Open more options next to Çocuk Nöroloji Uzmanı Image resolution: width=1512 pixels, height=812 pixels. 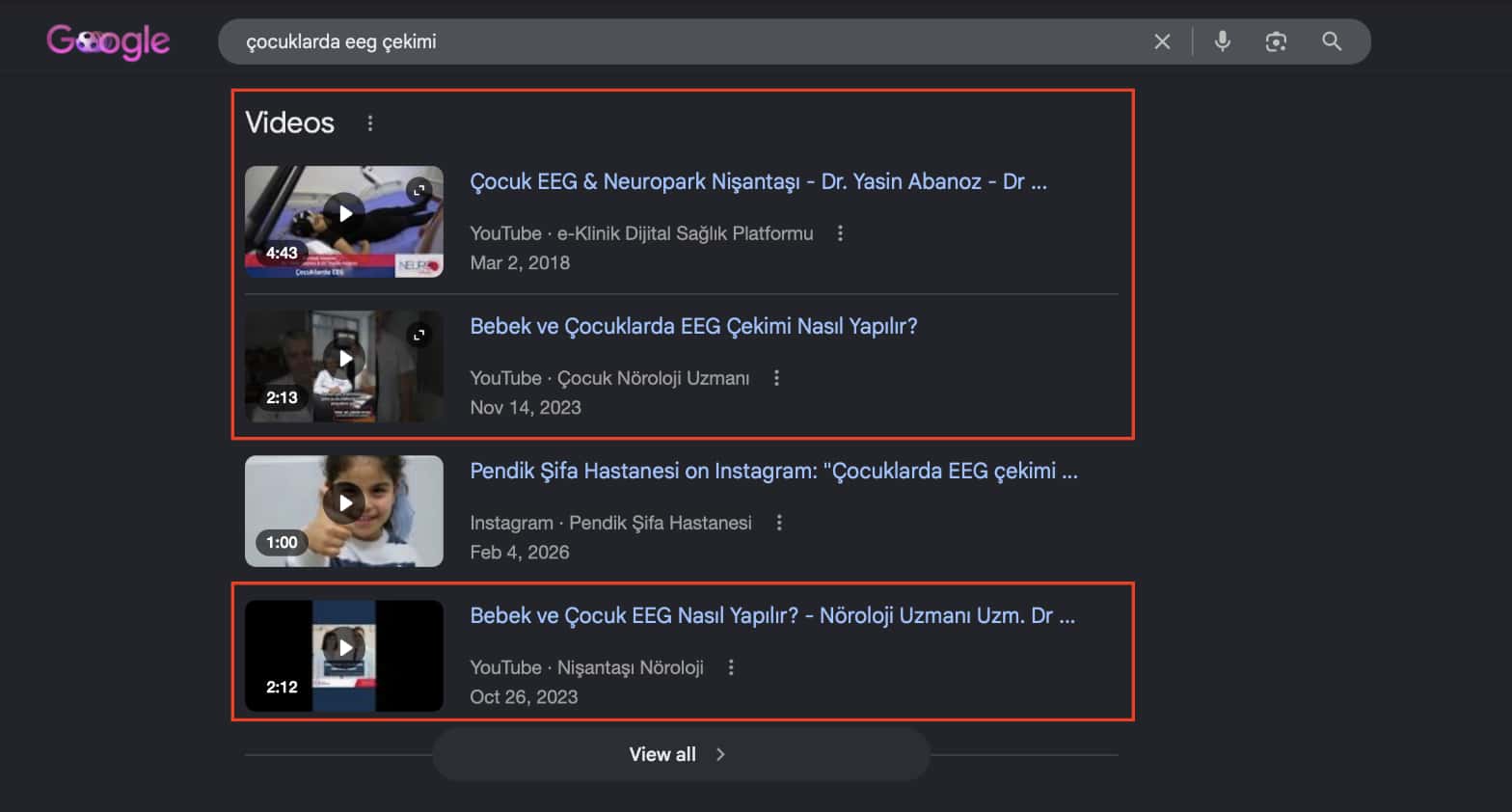(x=776, y=378)
